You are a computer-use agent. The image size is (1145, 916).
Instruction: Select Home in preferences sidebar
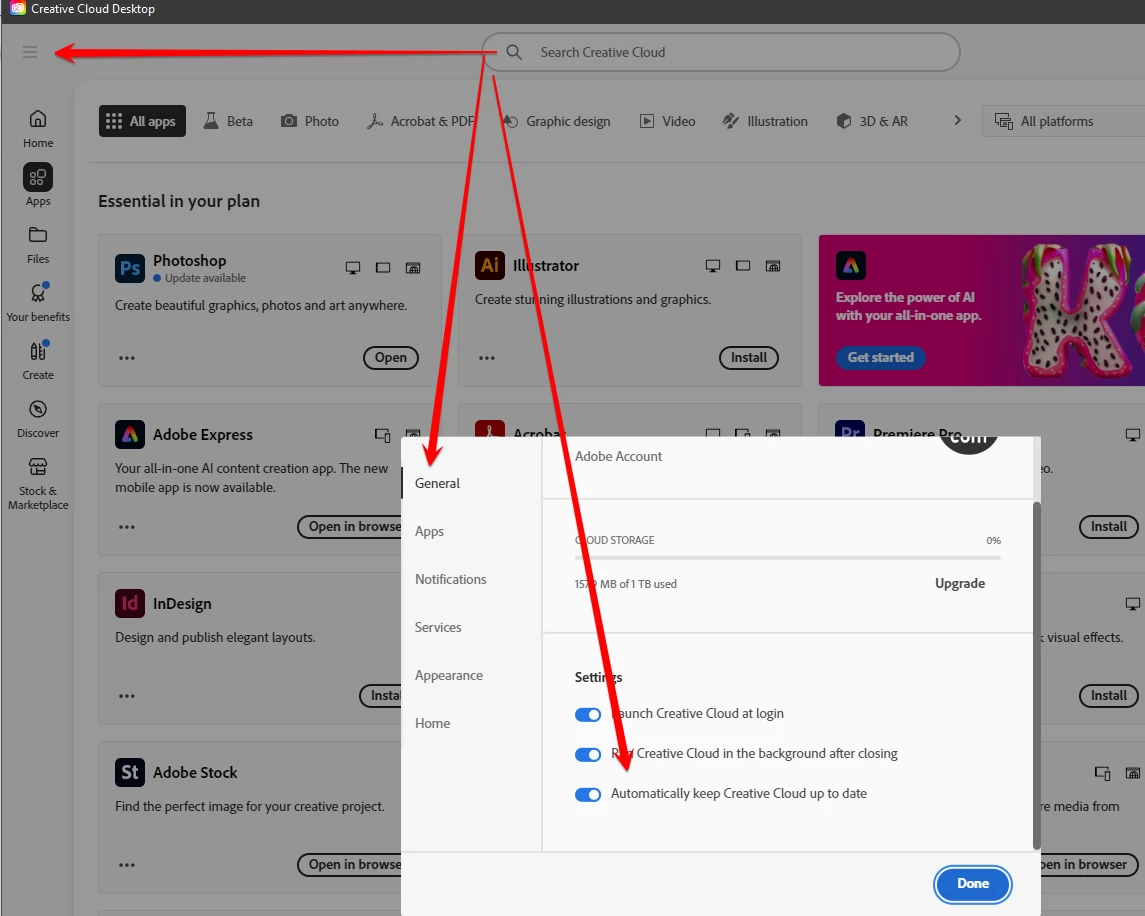coord(432,723)
